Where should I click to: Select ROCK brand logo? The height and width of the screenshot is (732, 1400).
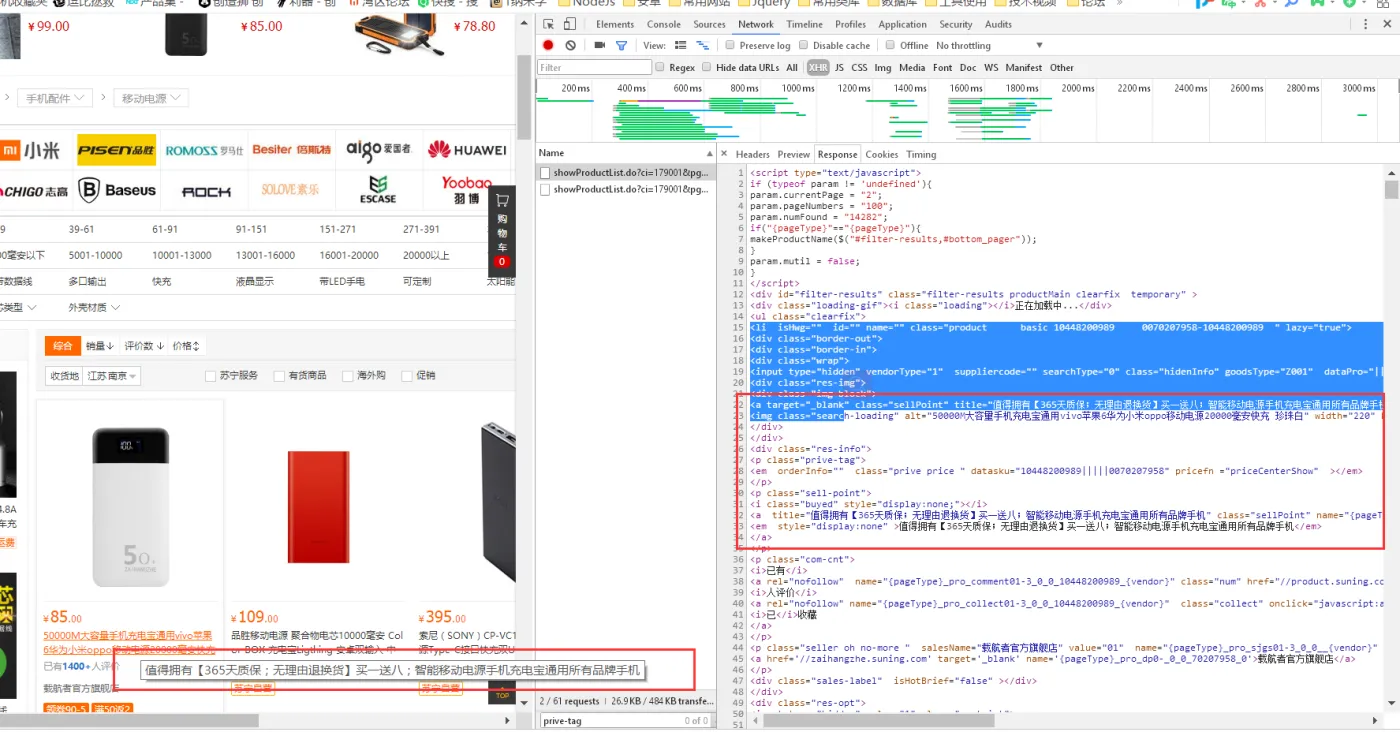pos(206,191)
